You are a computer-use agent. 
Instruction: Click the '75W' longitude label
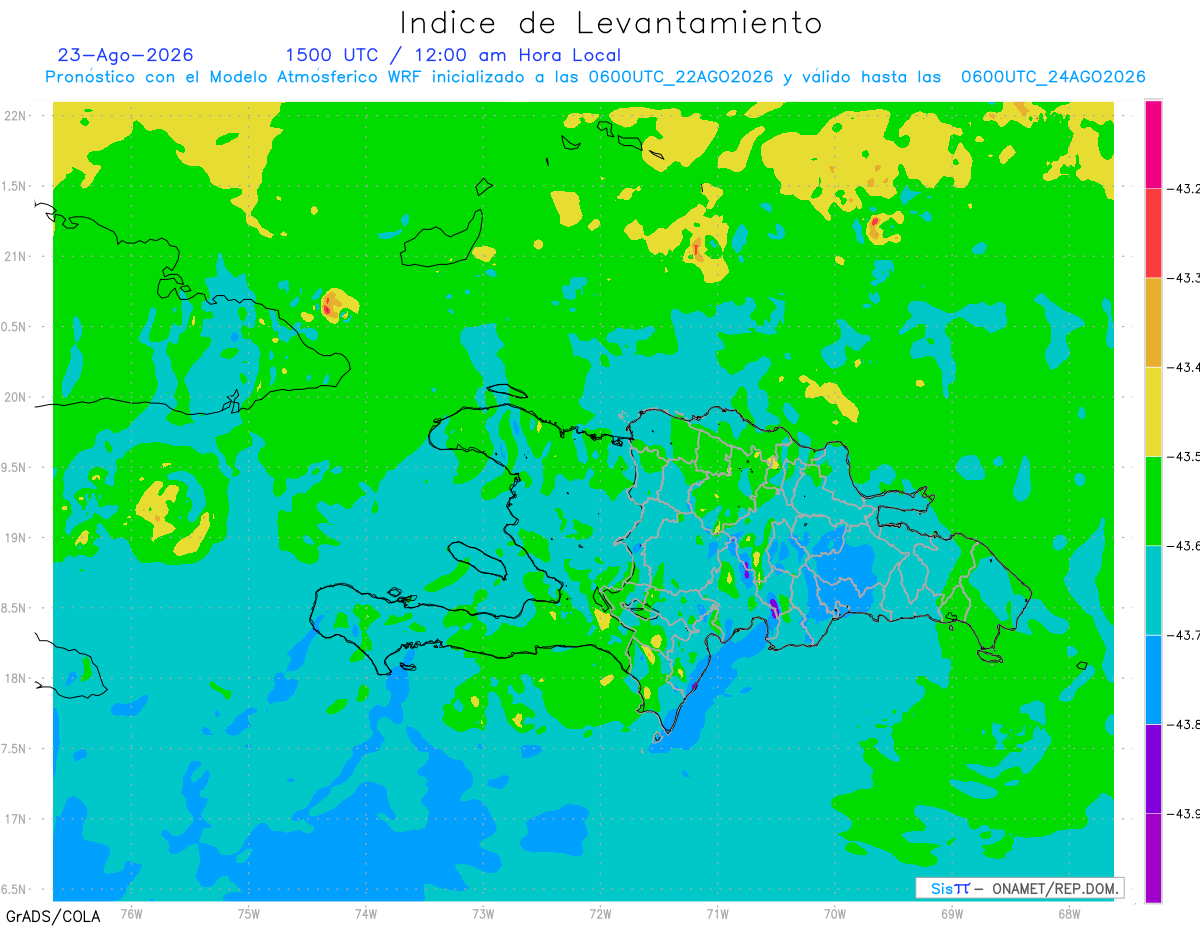(x=249, y=914)
